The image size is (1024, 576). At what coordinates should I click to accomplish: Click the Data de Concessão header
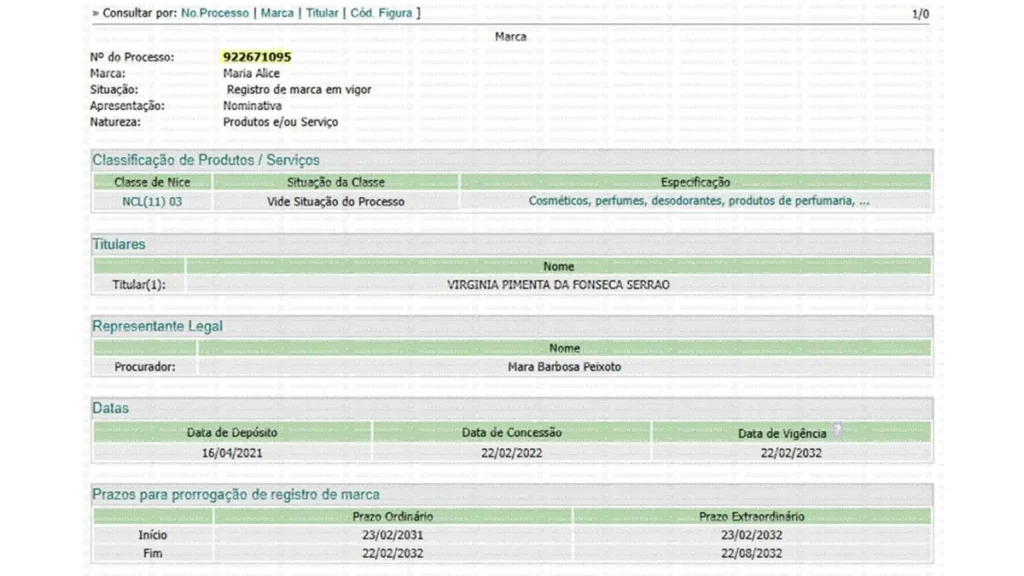click(511, 432)
